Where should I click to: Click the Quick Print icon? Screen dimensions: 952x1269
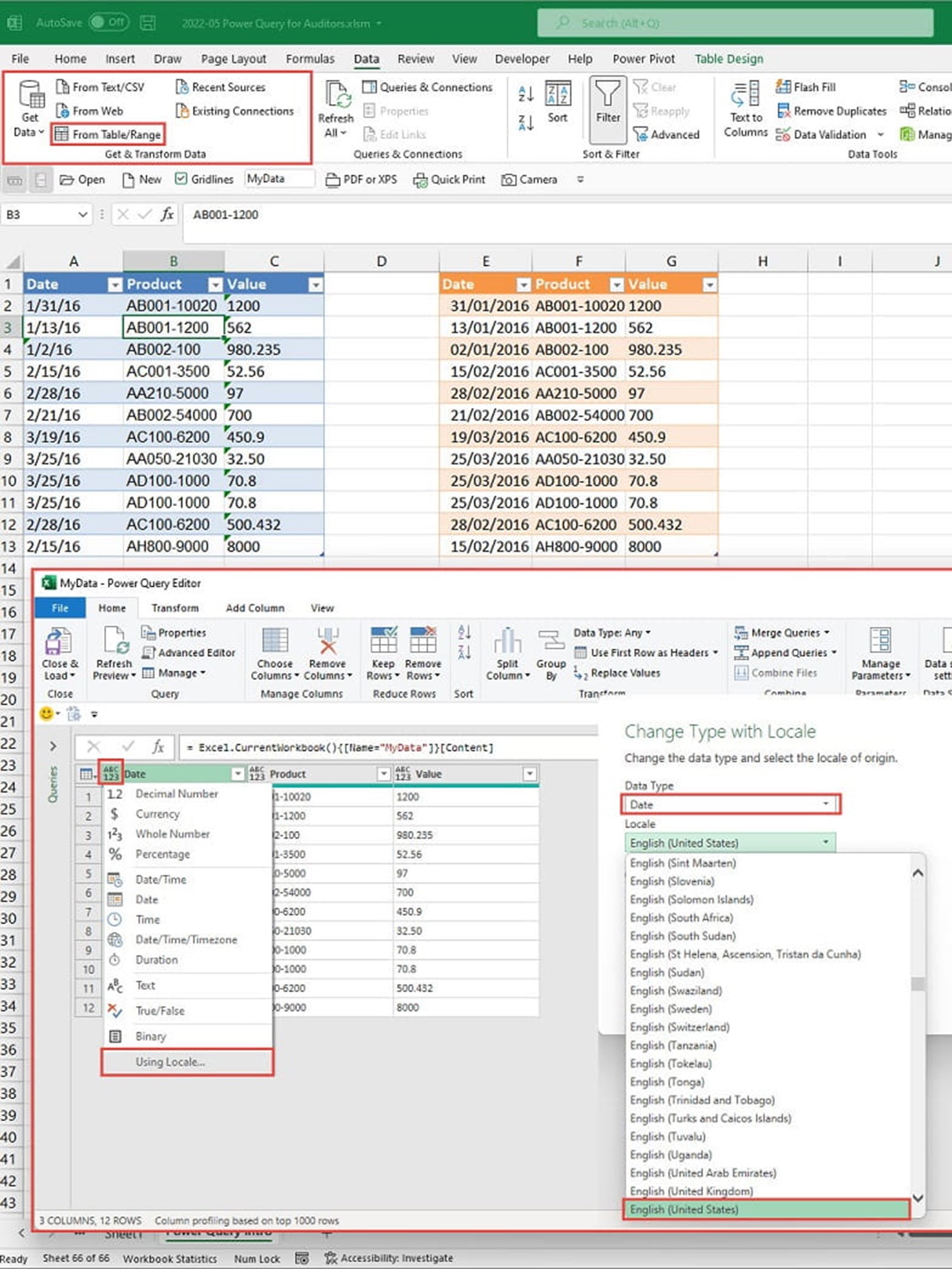click(420, 180)
